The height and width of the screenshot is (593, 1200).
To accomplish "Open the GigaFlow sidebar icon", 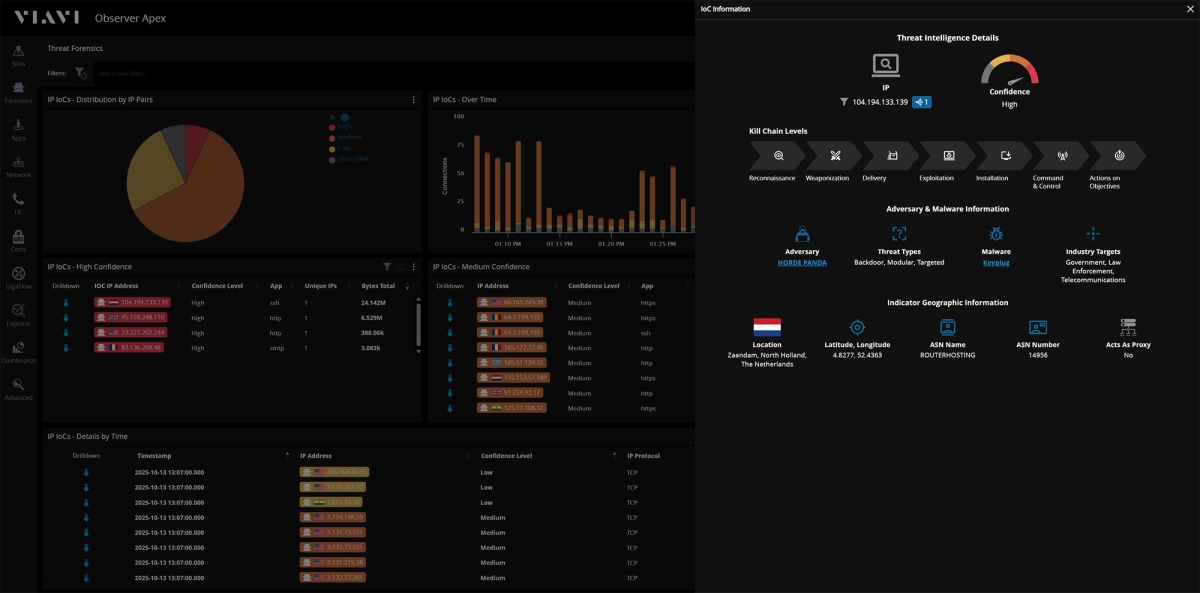I will 18,278.
